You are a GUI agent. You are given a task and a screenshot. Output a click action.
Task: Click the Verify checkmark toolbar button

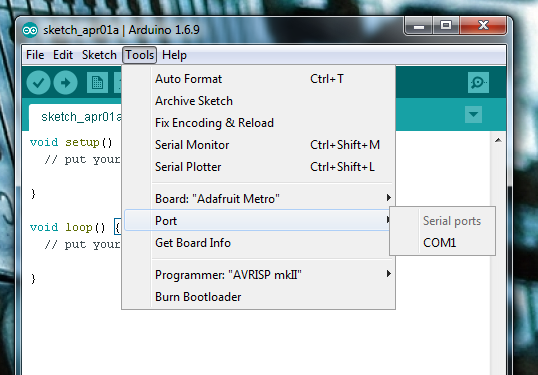38,83
